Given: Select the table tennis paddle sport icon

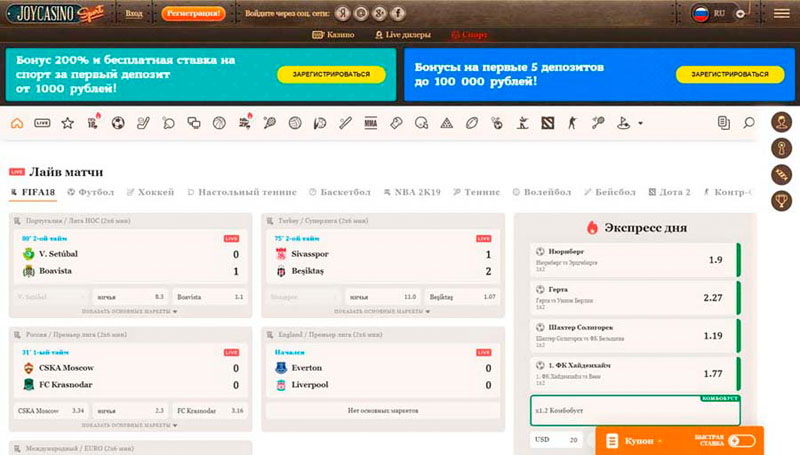Looking at the screenshot, I should pos(168,123).
